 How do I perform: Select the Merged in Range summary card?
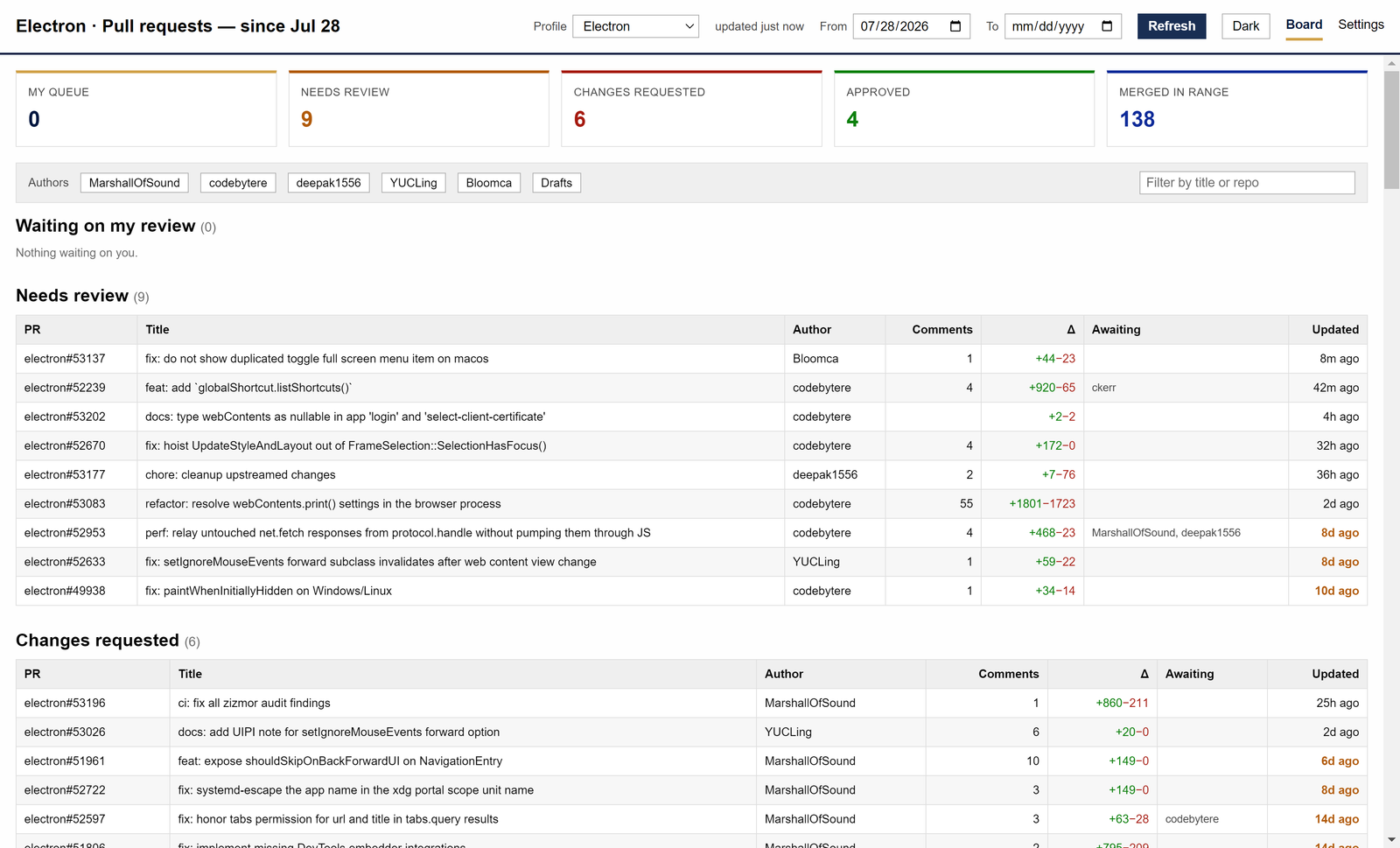[1237, 109]
